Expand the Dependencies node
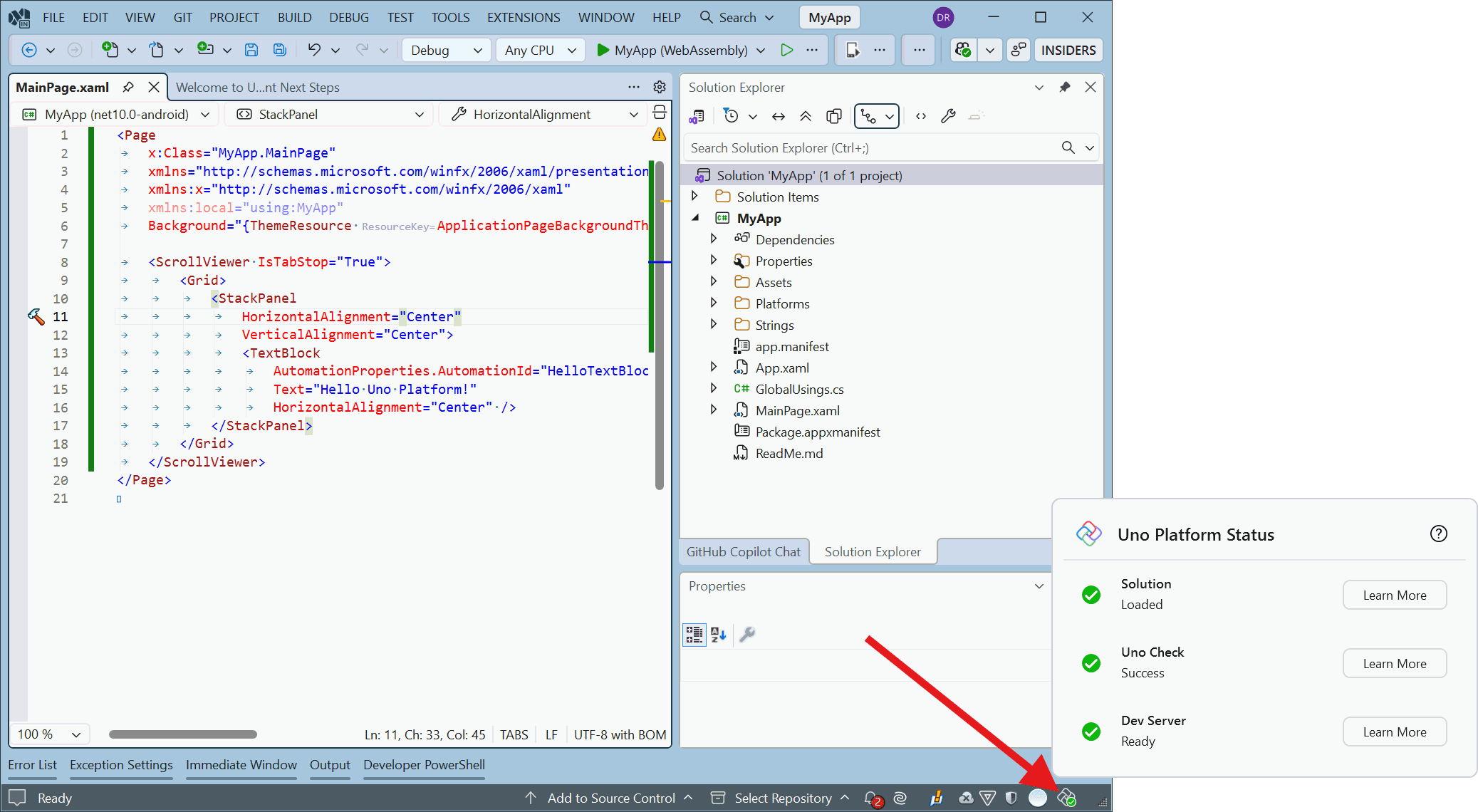Viewport: 1478px width, 812px height. (714, 239)
